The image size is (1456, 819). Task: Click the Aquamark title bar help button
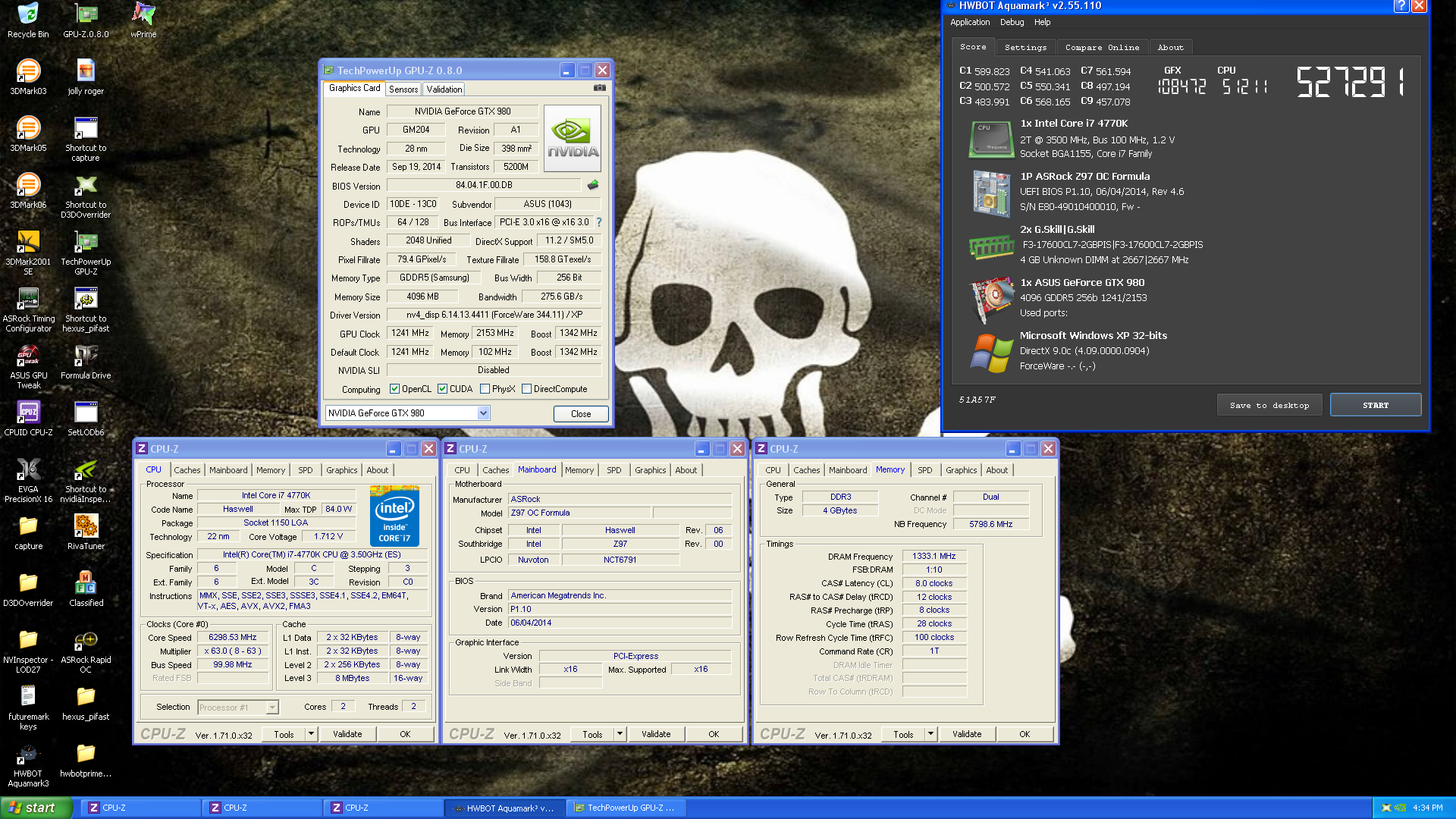(1401, 6)
